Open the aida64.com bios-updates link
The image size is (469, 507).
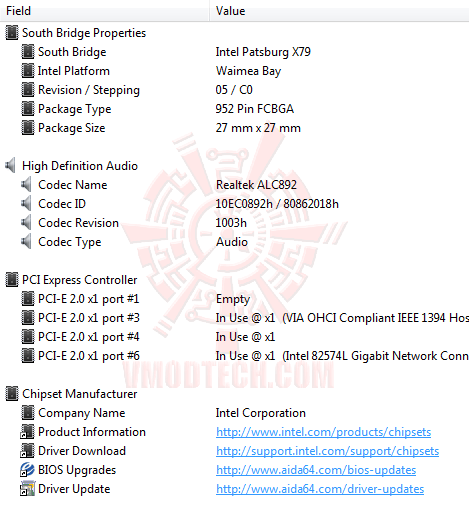pyautogui.click(x=316, y=470)
